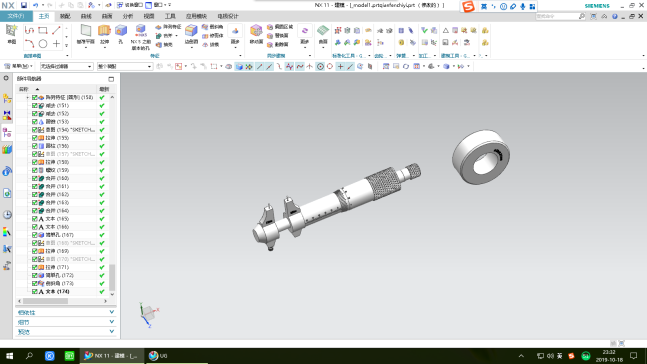
Task: Uncheck the 螺纹 (159) feature checkbox
Action: coord(35,170)
